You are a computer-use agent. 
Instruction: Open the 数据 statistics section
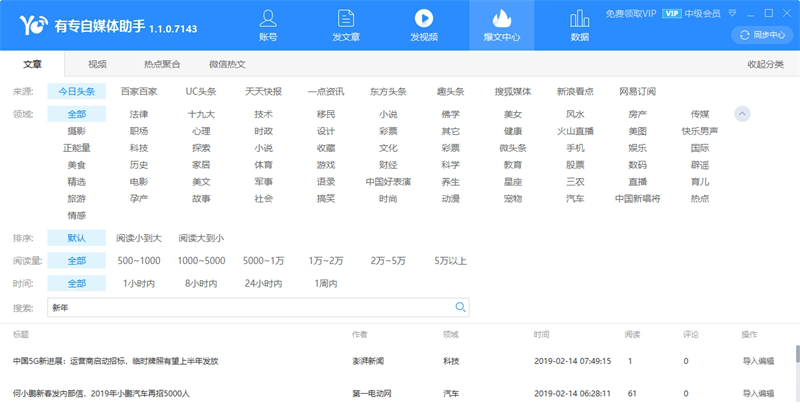tap(580, 25)
